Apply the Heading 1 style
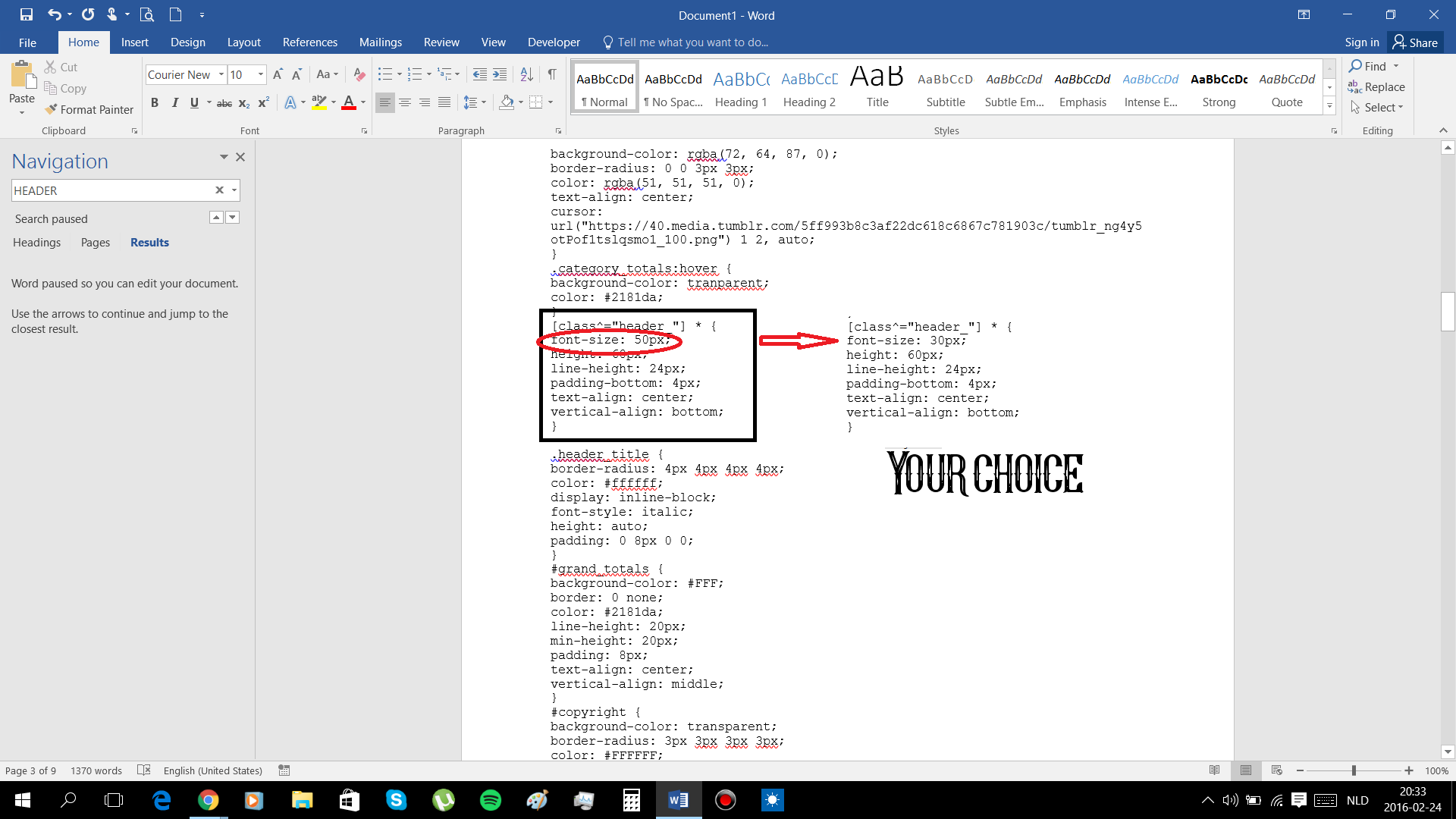Image resolution: width=1456 pixels, height=819 pixels. click(x=741, y=87)
